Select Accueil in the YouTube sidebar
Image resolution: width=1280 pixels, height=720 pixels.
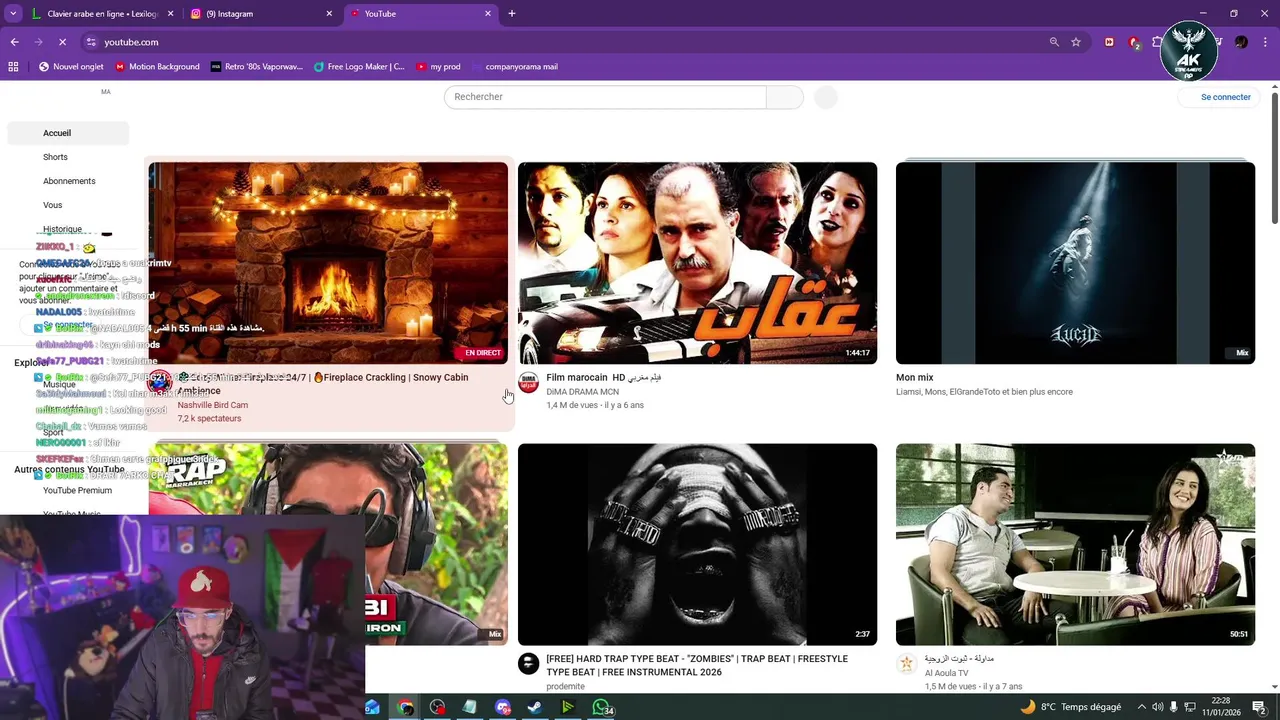click(x=68, y=133)
